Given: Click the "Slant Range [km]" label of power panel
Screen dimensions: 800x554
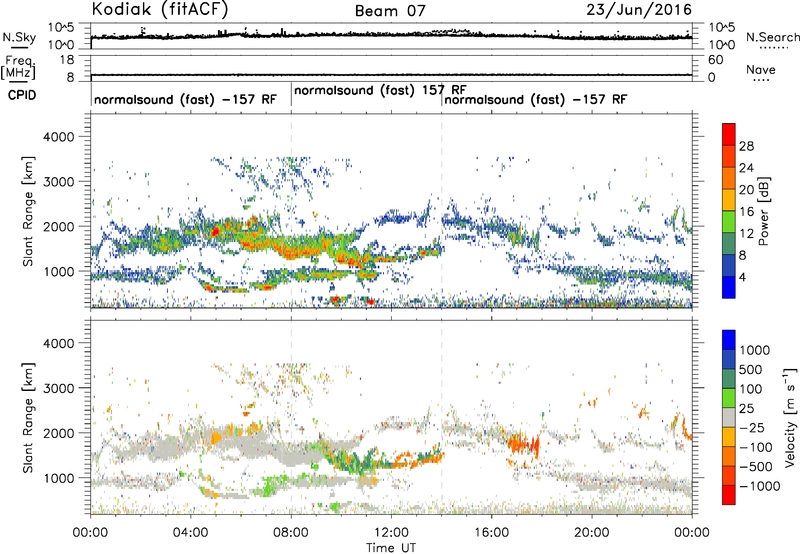Looking at the screenshot, I should [x=28, y=211].
